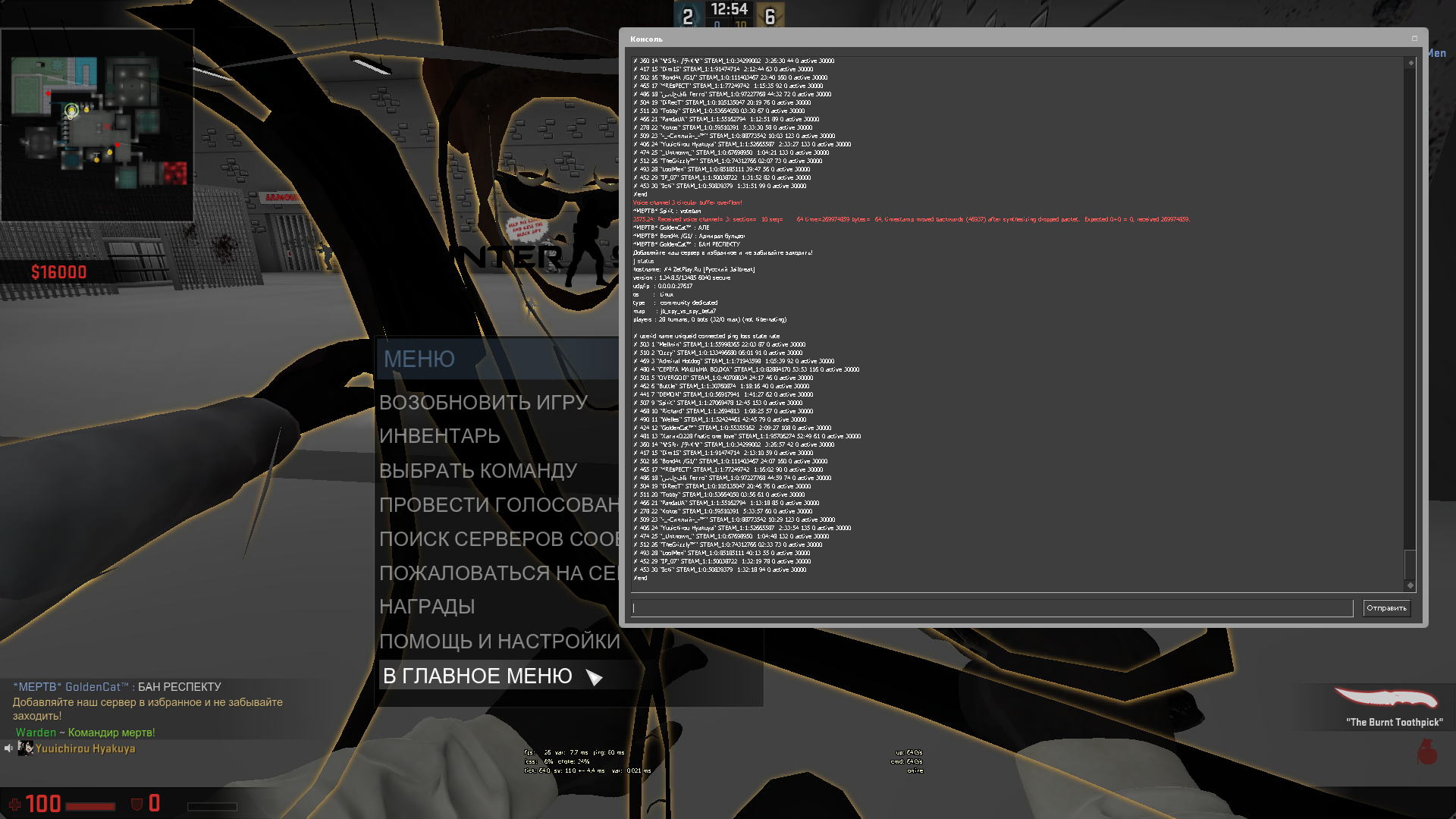Click the radar minimap in corner
1456x819 pixels.
pos(97,125)
